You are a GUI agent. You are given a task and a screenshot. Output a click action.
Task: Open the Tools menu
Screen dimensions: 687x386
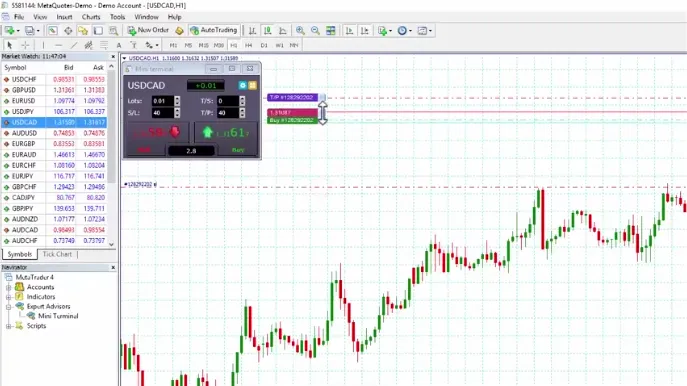coord(117,17)
